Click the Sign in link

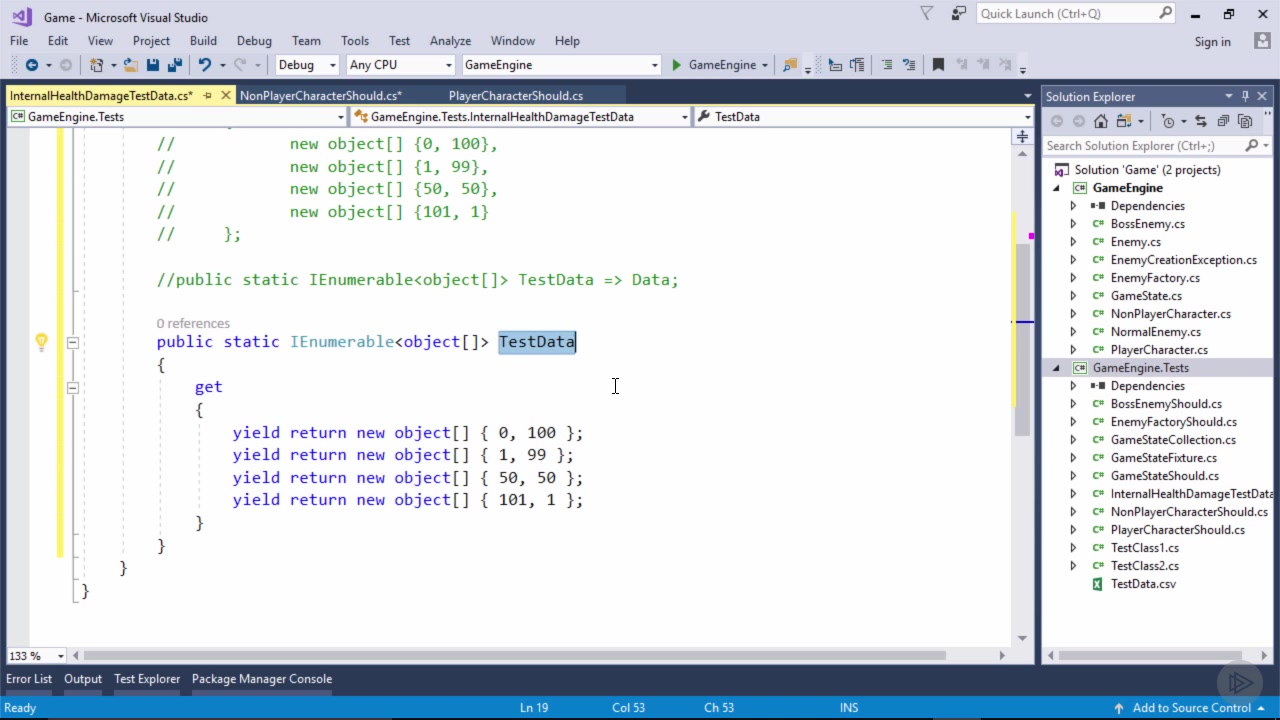point(1212,42)
